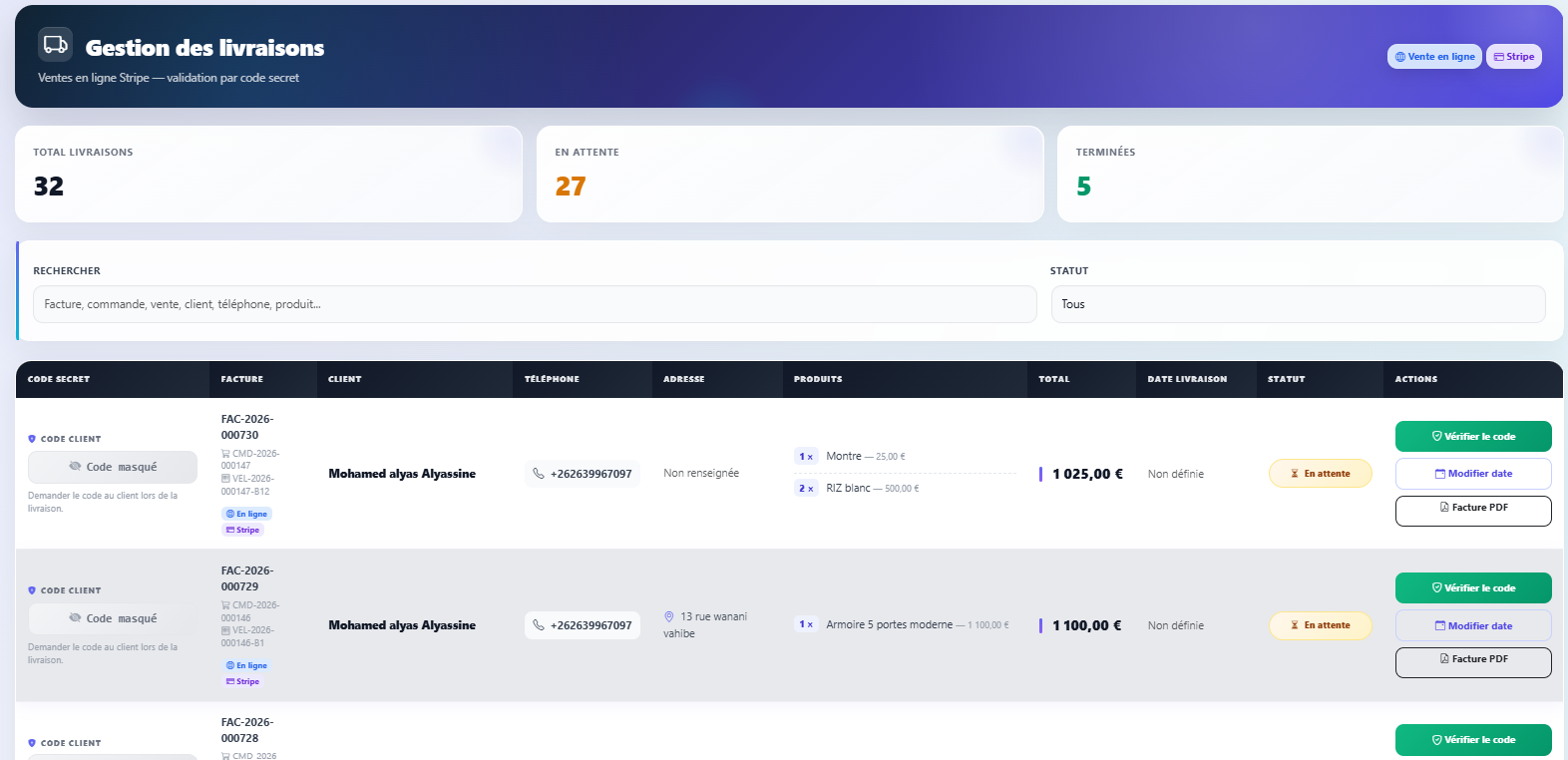Screen dimensions: 1568x760
Task: Click total amount 1 025,00 €
Action: click(1087, 474)
